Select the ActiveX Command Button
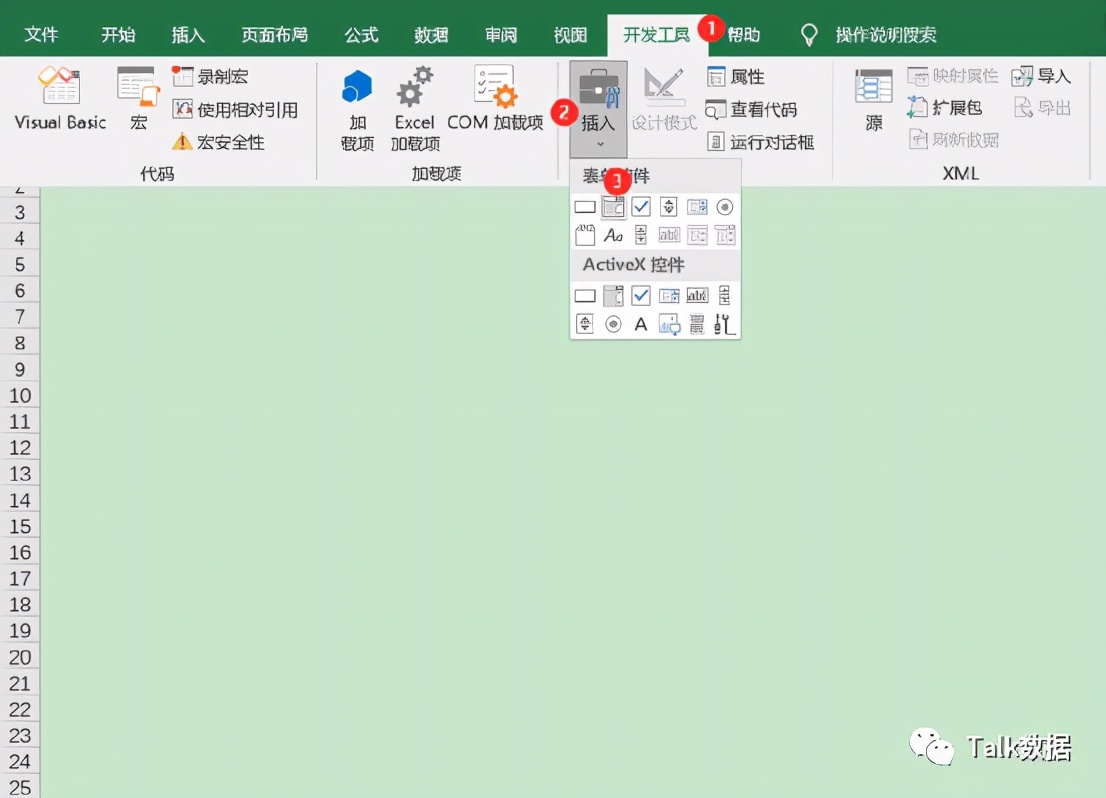This screenshot has width=1106, height=798. pyautogui.click(x=585, y=296)
